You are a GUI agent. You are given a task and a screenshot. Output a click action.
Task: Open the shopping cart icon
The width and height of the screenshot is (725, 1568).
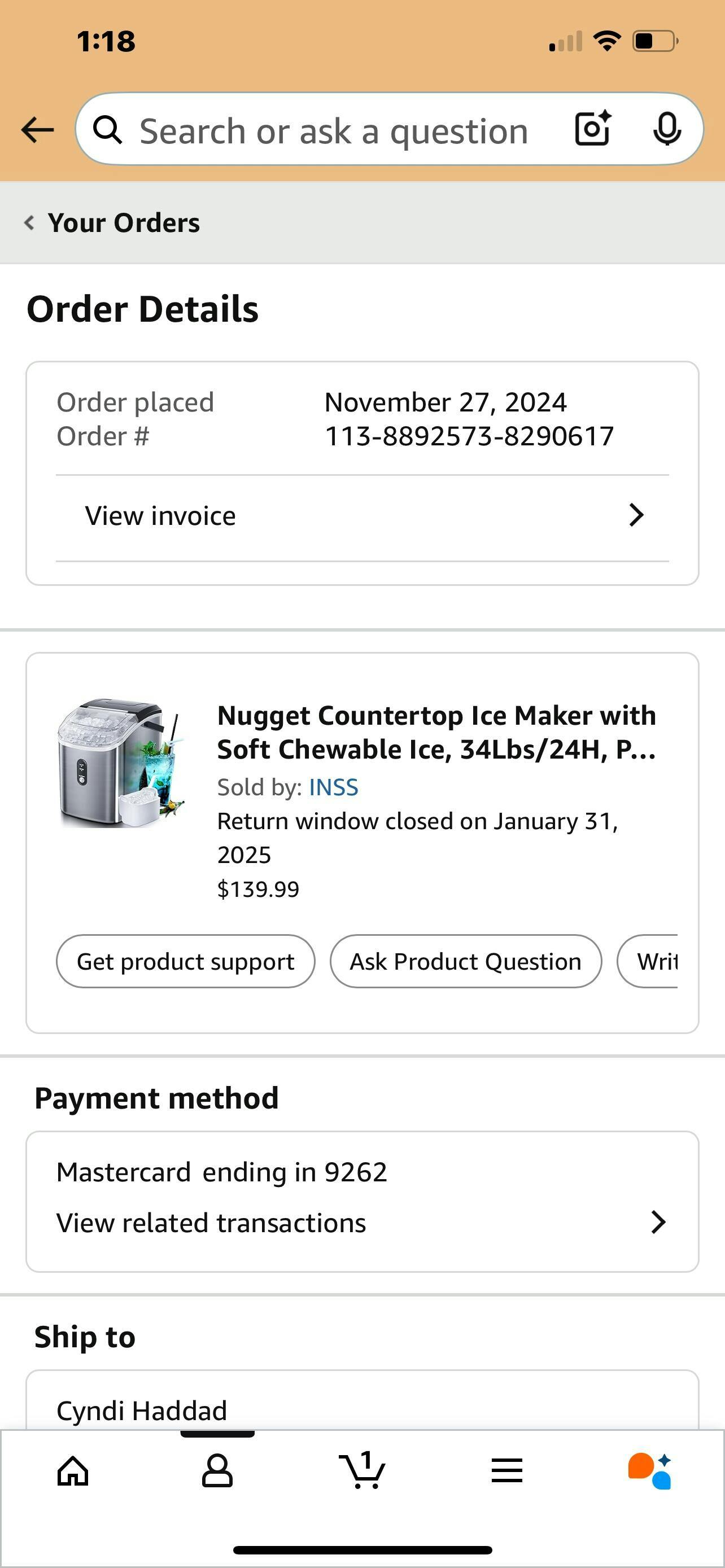pos(362,1471)
